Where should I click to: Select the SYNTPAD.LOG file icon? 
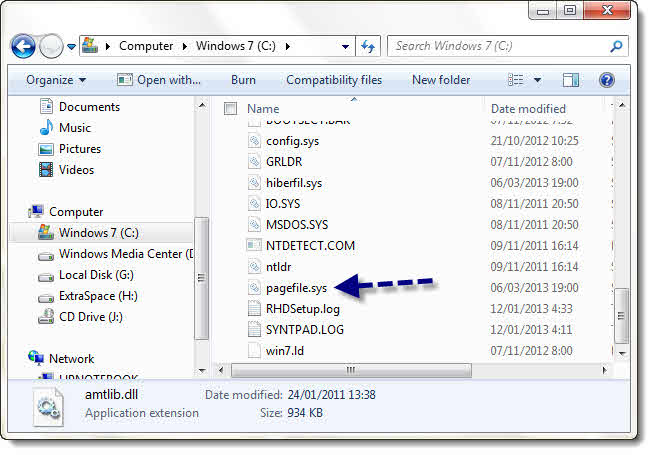(x=254, y=330)
